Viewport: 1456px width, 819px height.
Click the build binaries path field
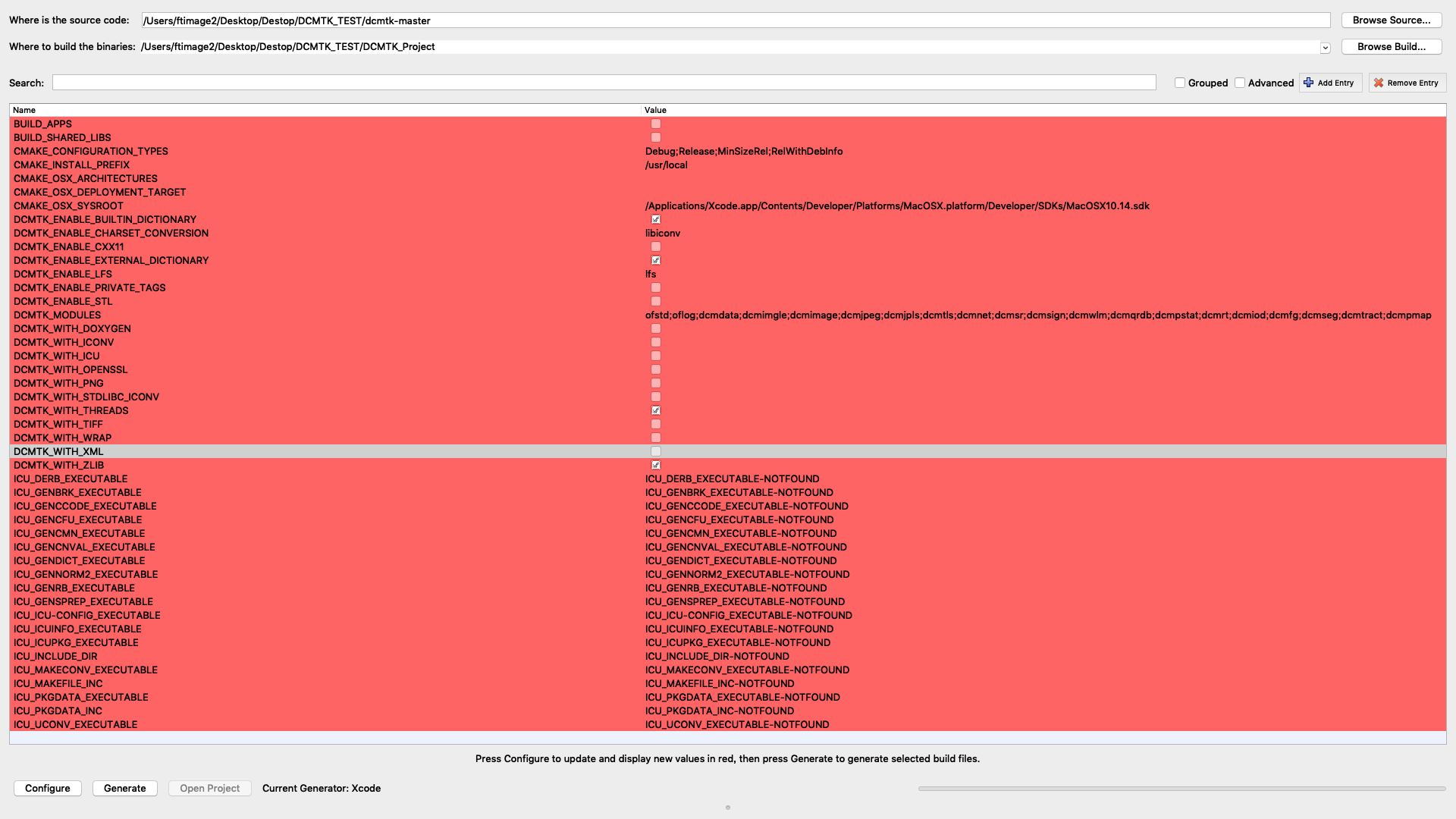point(730,47)
